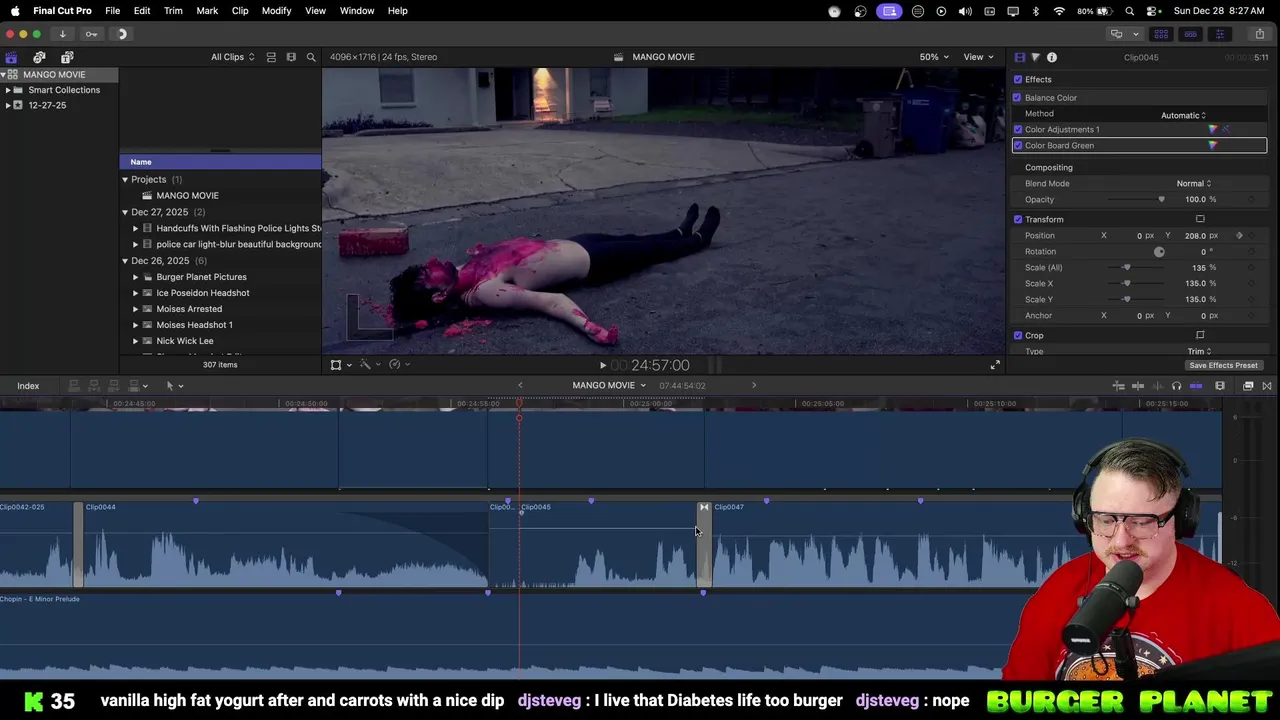The width and height of the screenshot is (1280, 720).
Task: Toggle on-screen Transform controls icon
Action: click(x=1200, y=219)
